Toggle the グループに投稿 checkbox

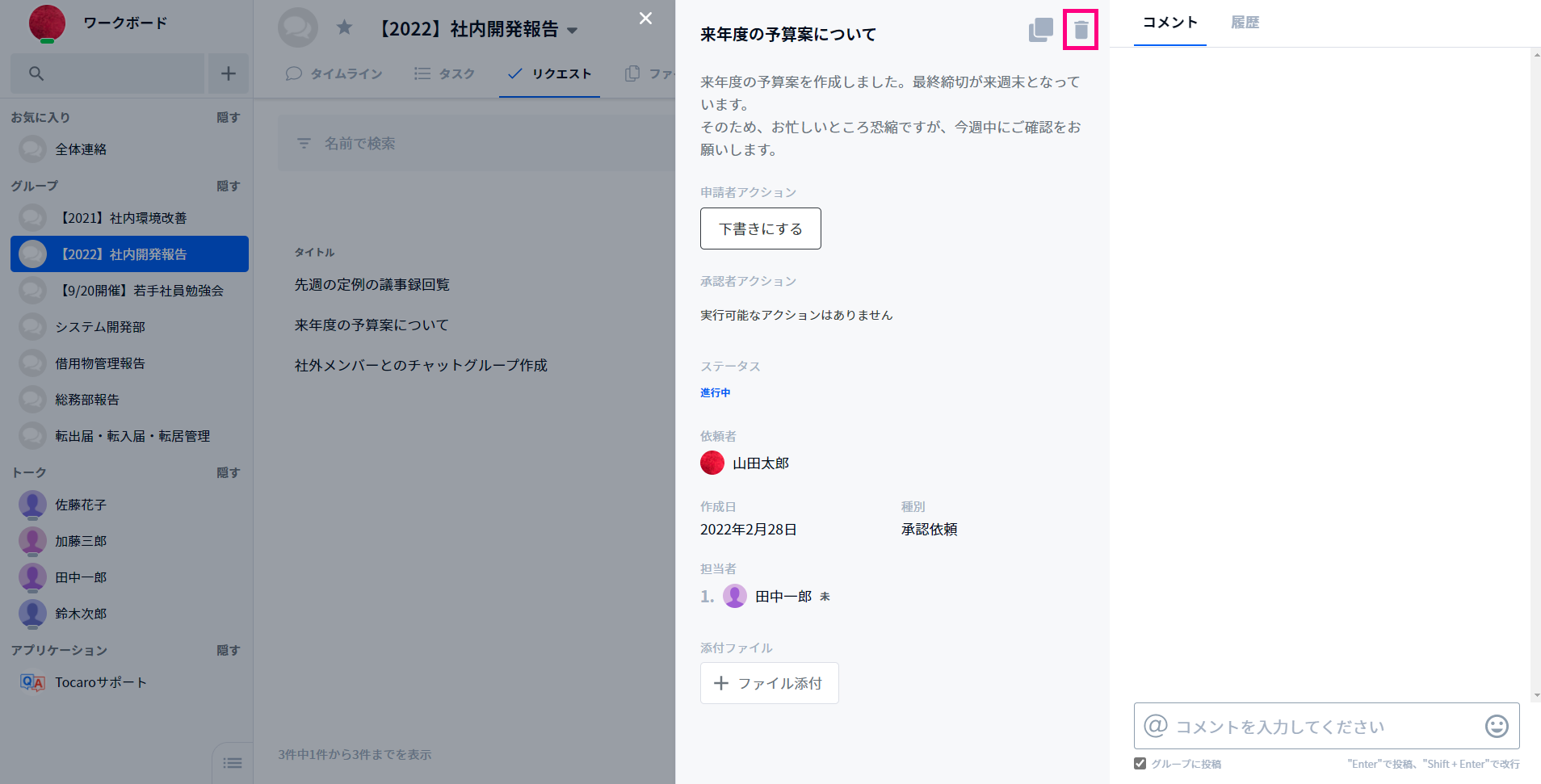1140,763
